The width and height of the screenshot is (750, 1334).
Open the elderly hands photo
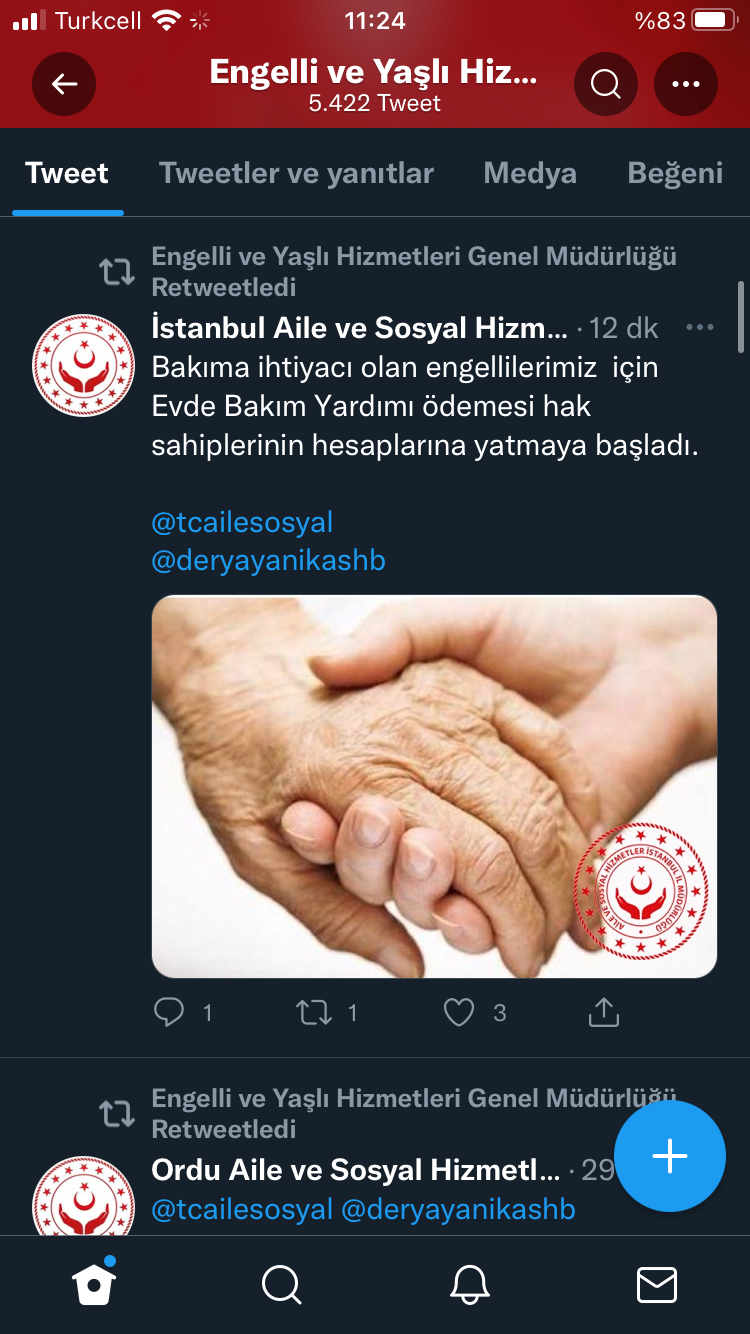(x=434, y=786)
